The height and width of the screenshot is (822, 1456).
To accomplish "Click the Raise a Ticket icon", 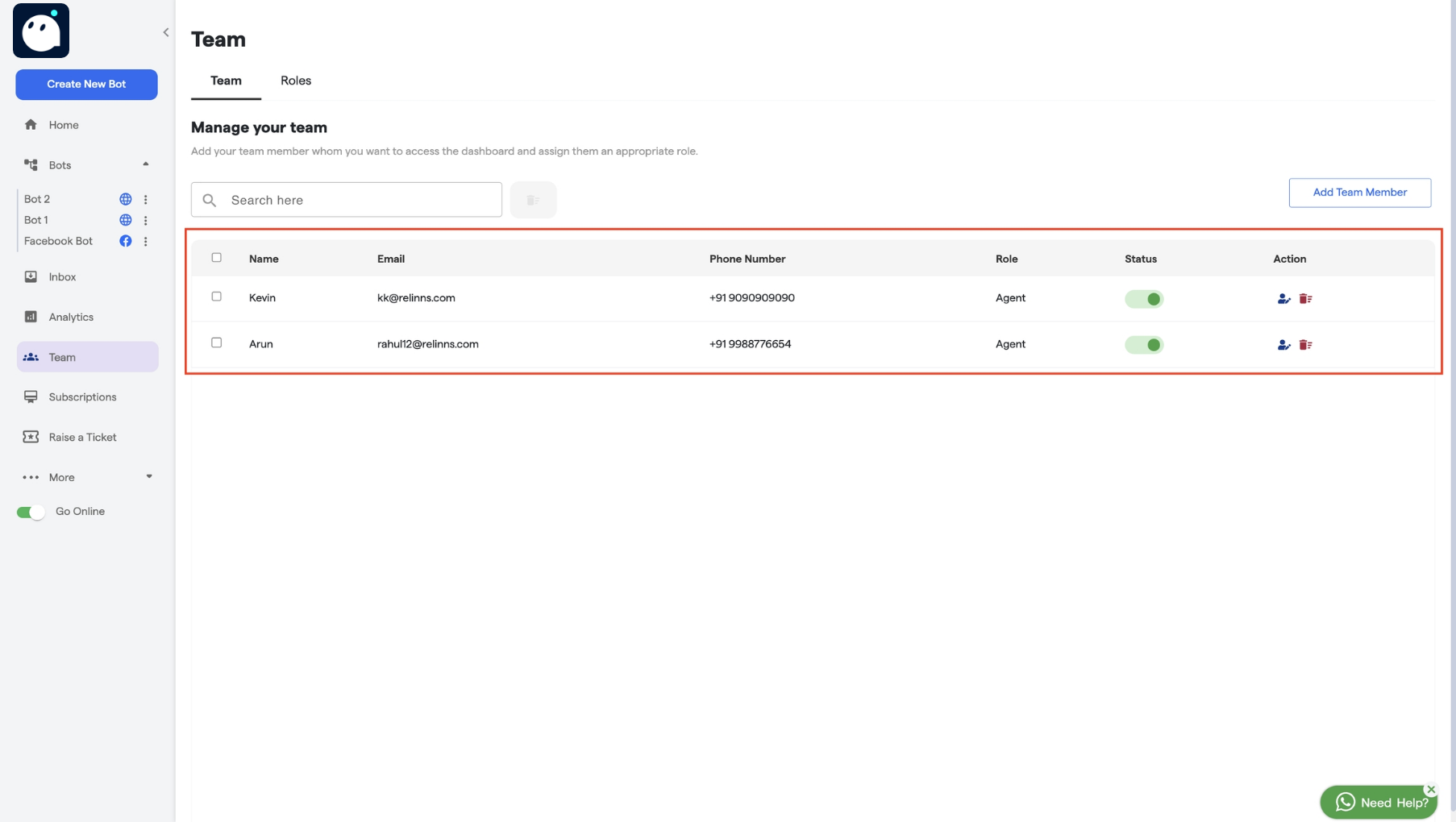I will click(x=31, y=437).
